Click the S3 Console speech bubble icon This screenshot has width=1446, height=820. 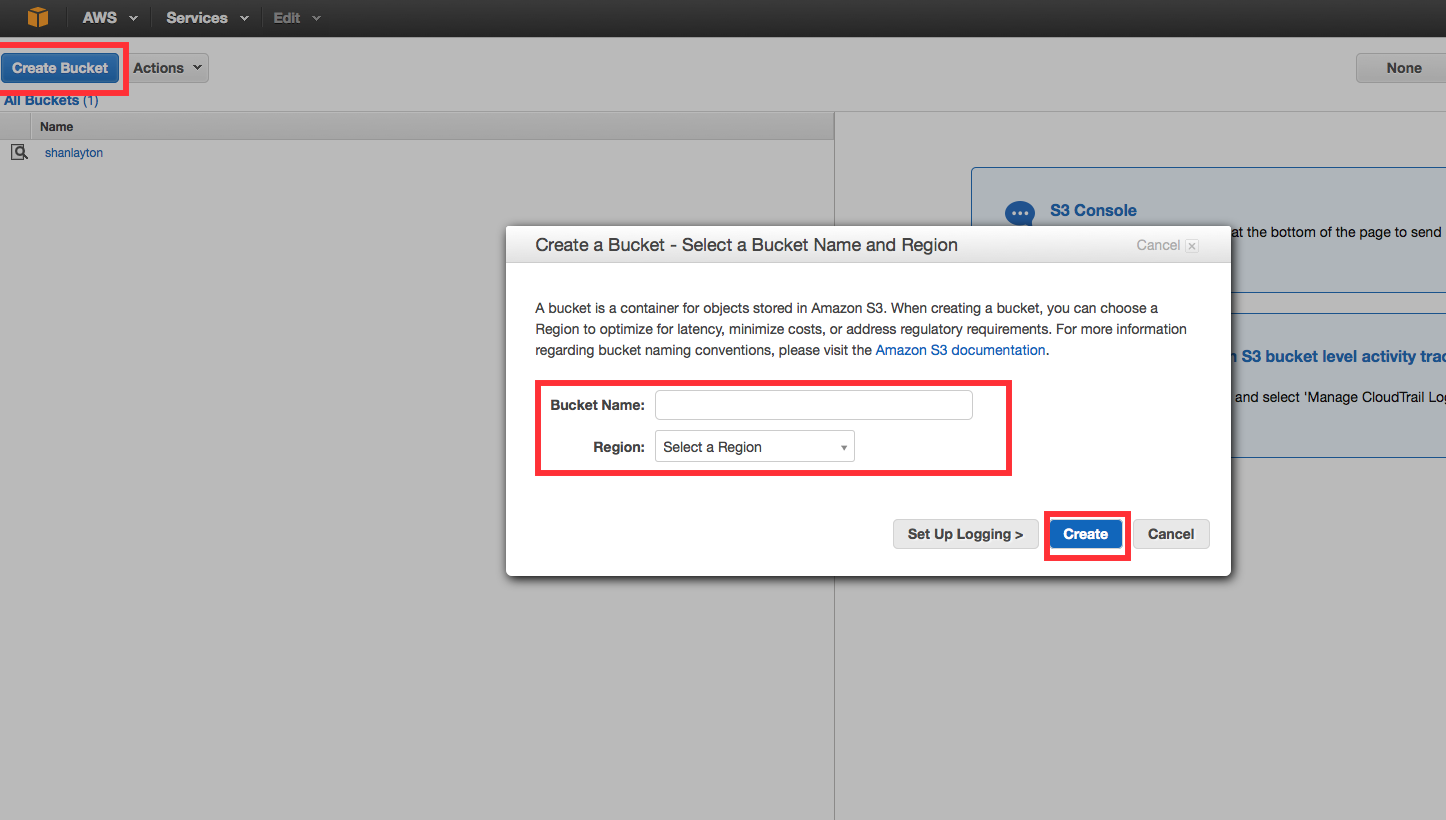[1019, 212]
